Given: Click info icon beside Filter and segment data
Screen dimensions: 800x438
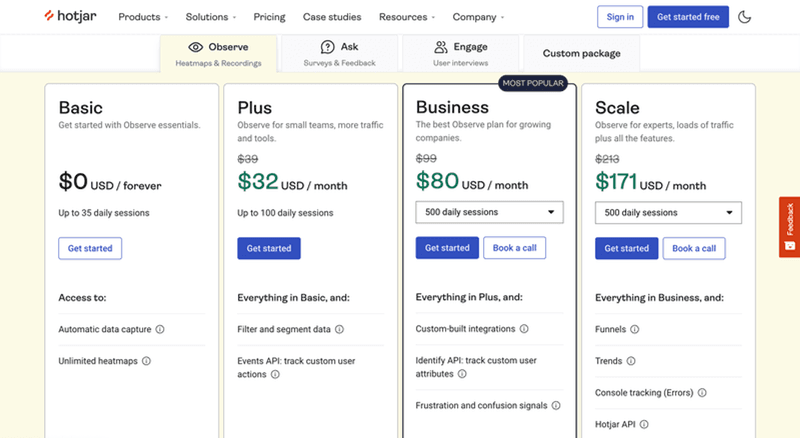Looking at the screenshot, I should click(340, 329).
